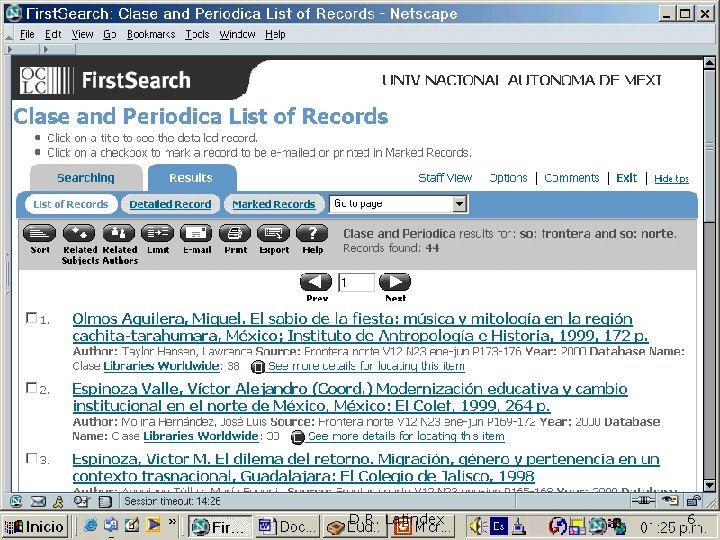Image resolution: width=720 pixels, height=540 pixels.
Task: Open the Olmos Aguilera, Miguel record title
Action: pyautogui.click(x=360, y=327)
